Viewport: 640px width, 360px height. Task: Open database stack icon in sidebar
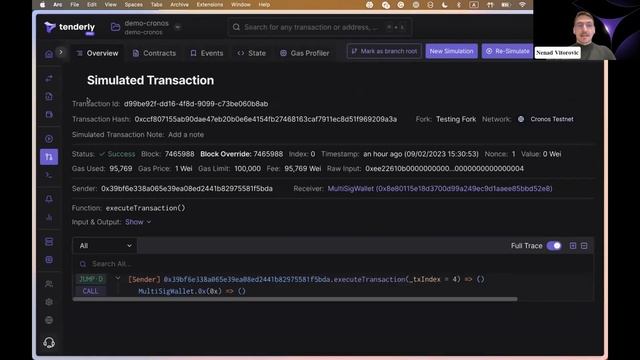[x=49, y=242]
